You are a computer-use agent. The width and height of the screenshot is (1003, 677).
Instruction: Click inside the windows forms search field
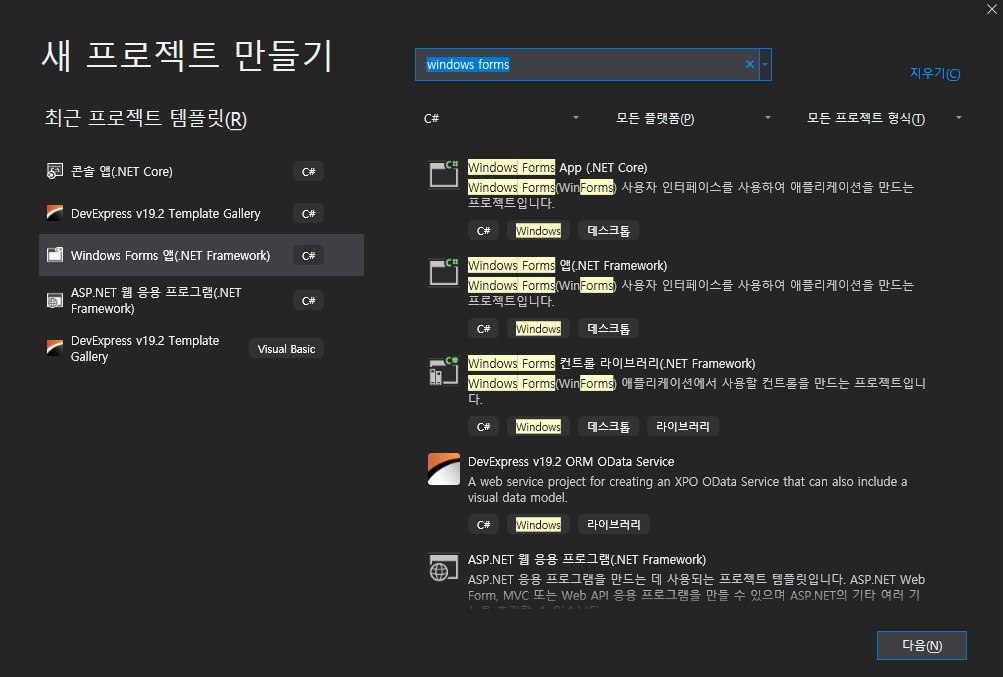pos(585,64)
